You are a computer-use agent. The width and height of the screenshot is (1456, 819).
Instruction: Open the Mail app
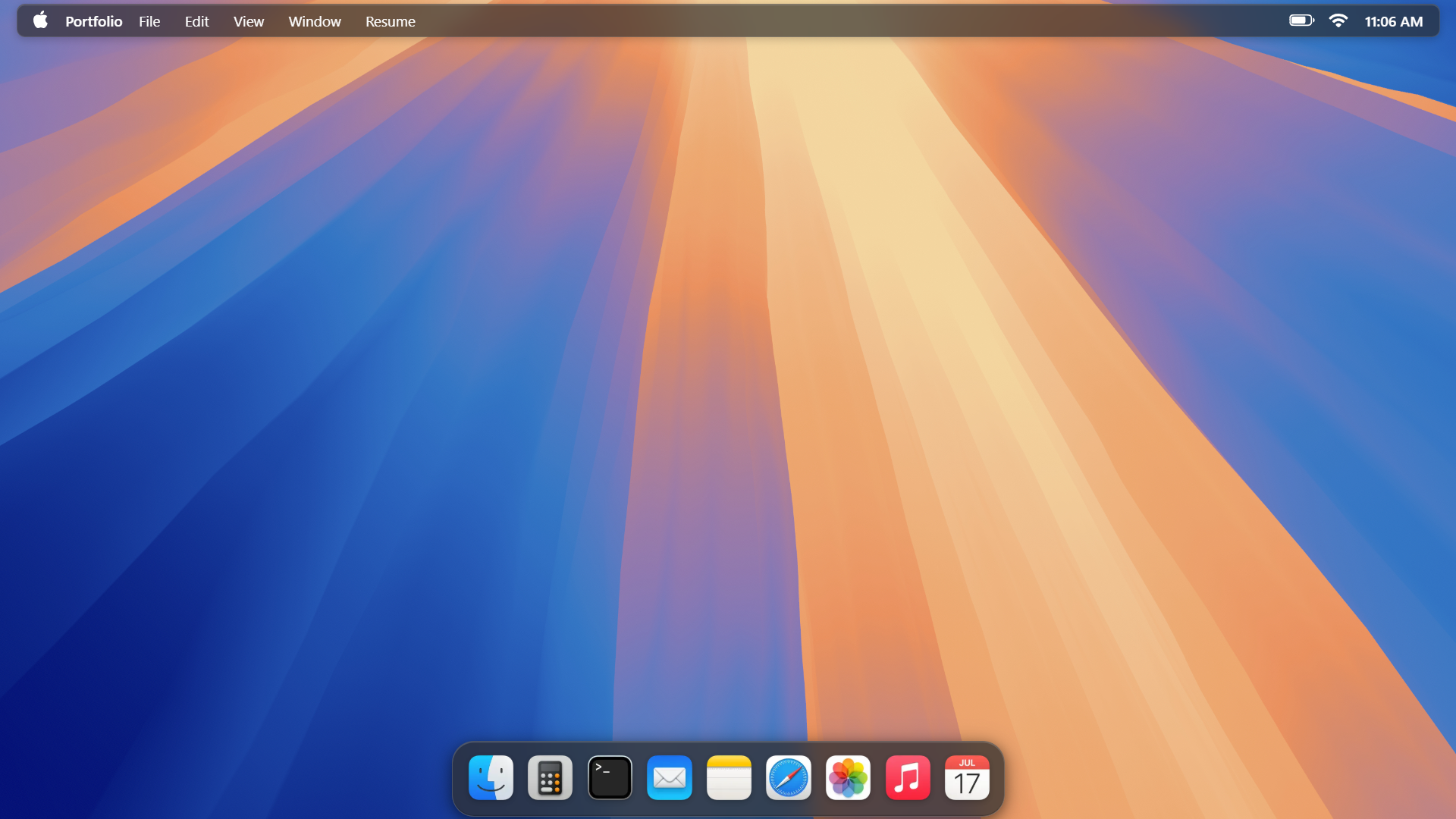[x=669, y=777]
